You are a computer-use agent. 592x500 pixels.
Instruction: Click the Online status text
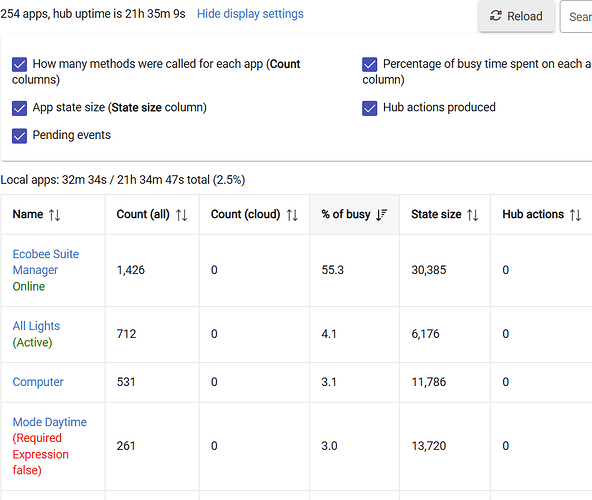pos(29,286)
